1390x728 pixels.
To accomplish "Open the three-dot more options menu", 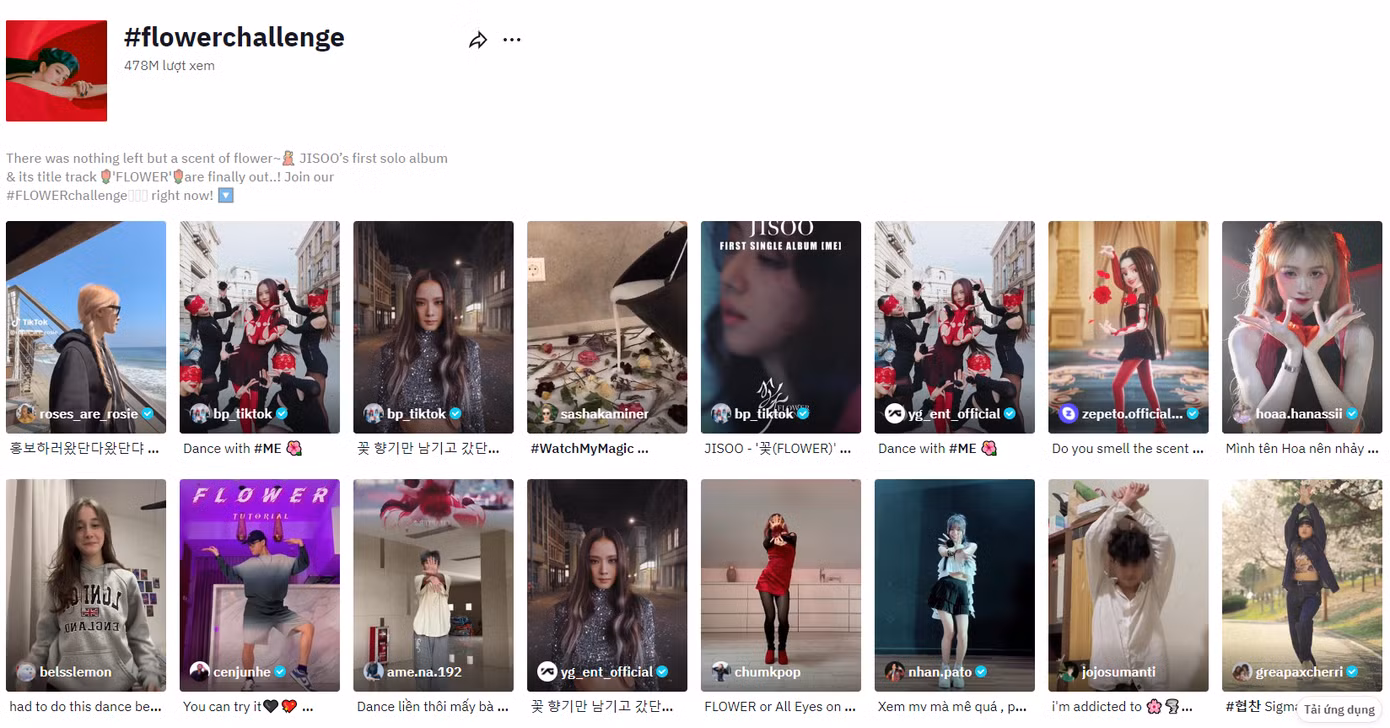I will pos(512,40).
